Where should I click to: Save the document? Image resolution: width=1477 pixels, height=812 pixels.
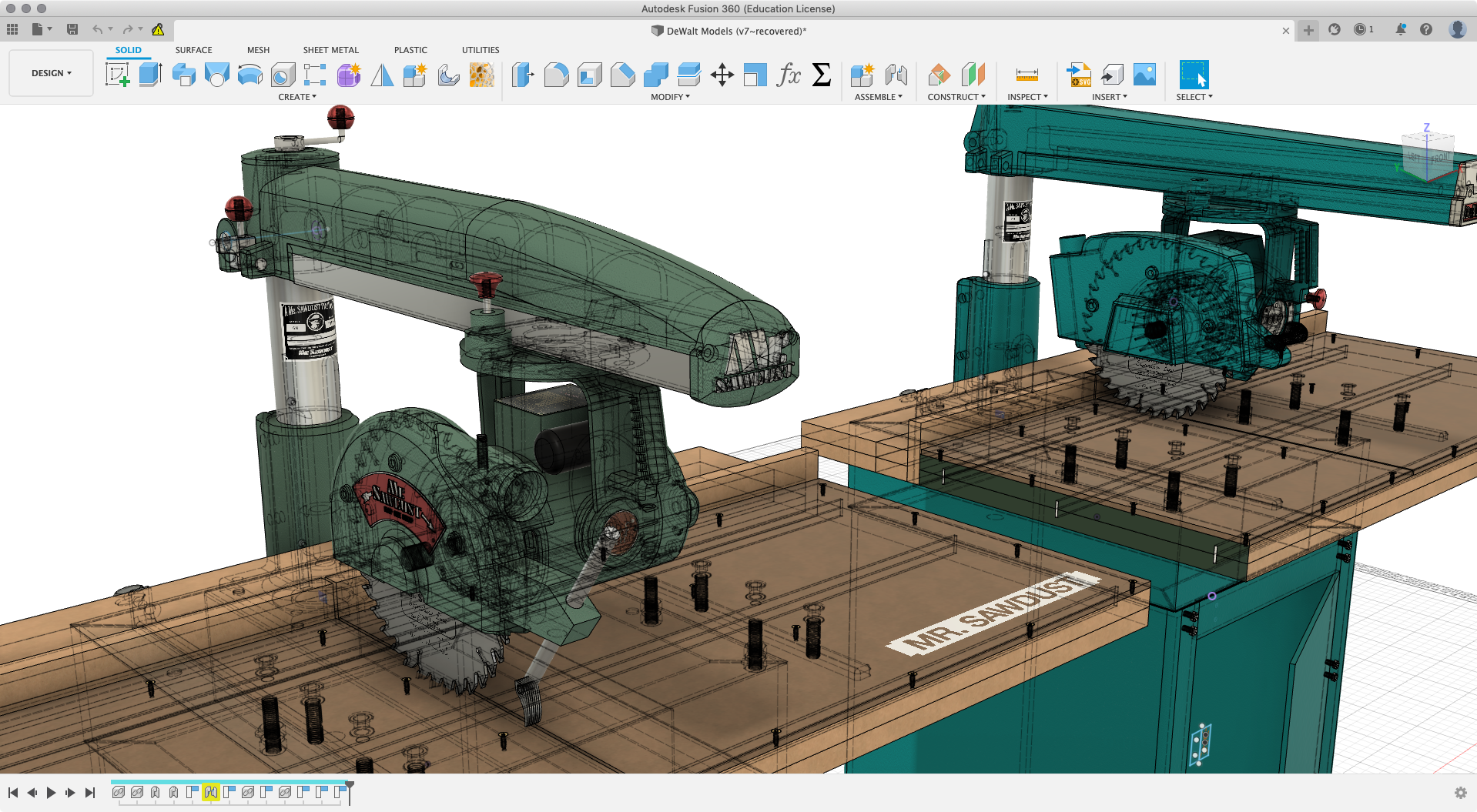[72, 29]
